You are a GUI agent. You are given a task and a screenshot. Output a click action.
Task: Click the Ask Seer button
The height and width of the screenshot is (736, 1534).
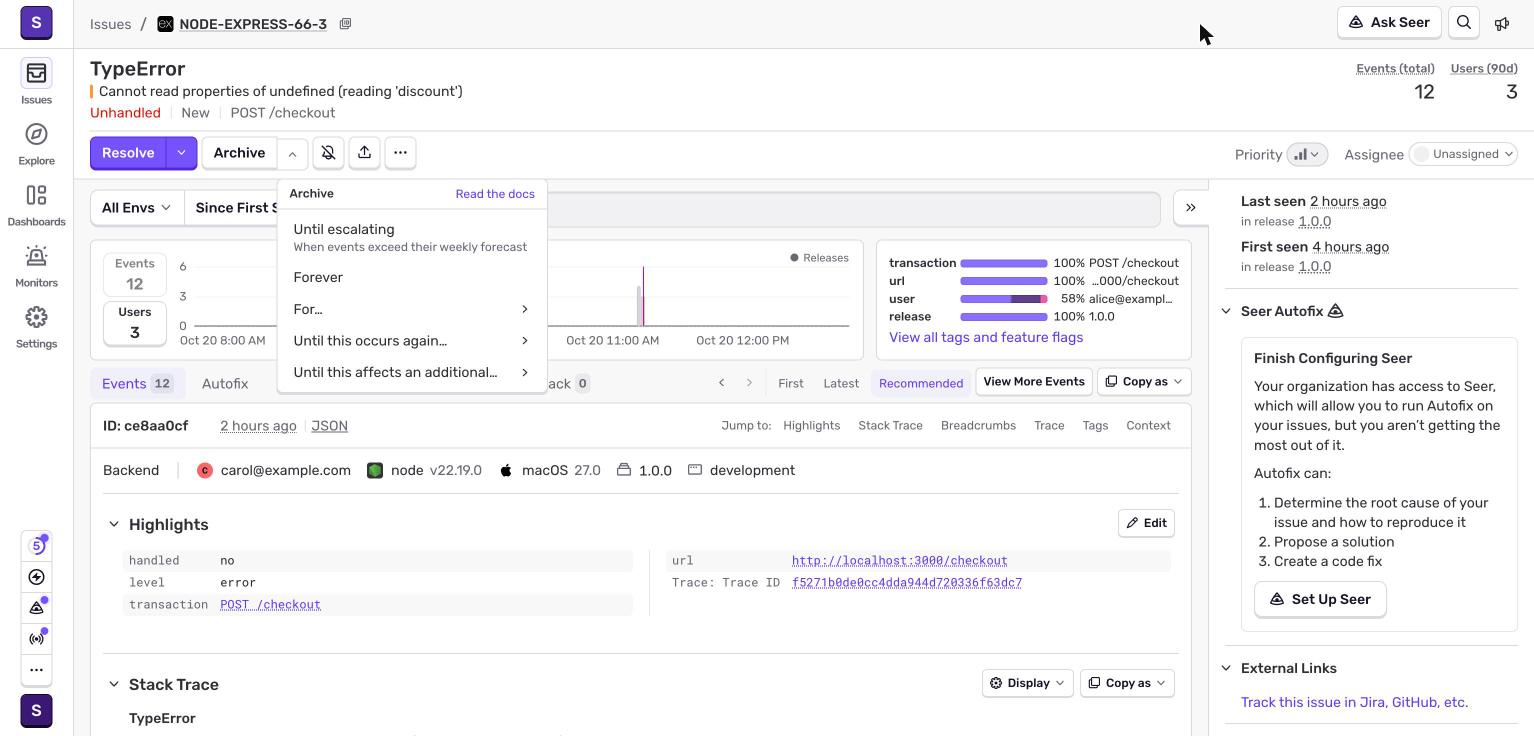click(x=1389, y=22)
